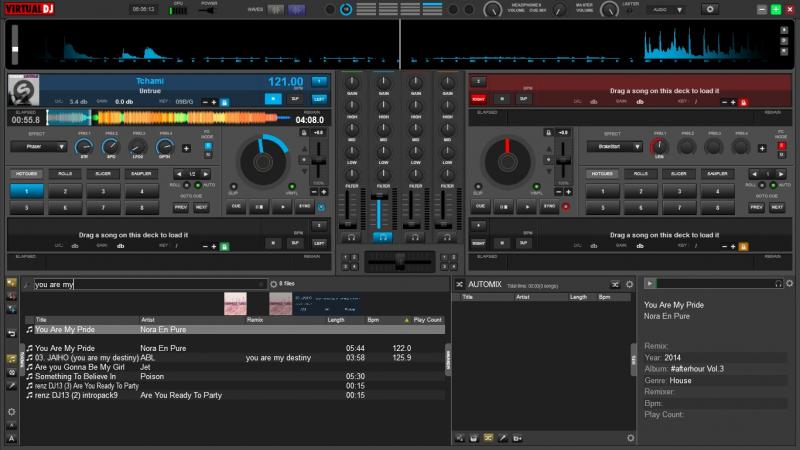Increase loop length on right deck
This screenshot has width=800, height=450.
781,174
